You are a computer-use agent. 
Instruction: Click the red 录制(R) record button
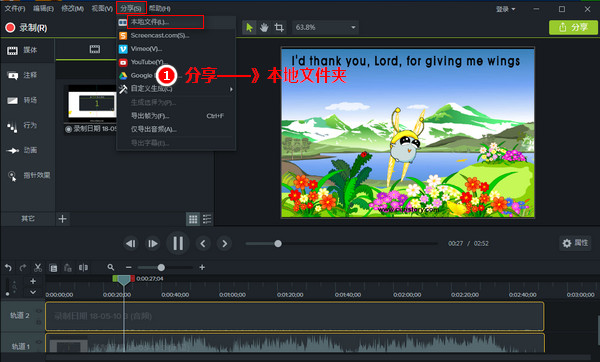tap(26, 28)
